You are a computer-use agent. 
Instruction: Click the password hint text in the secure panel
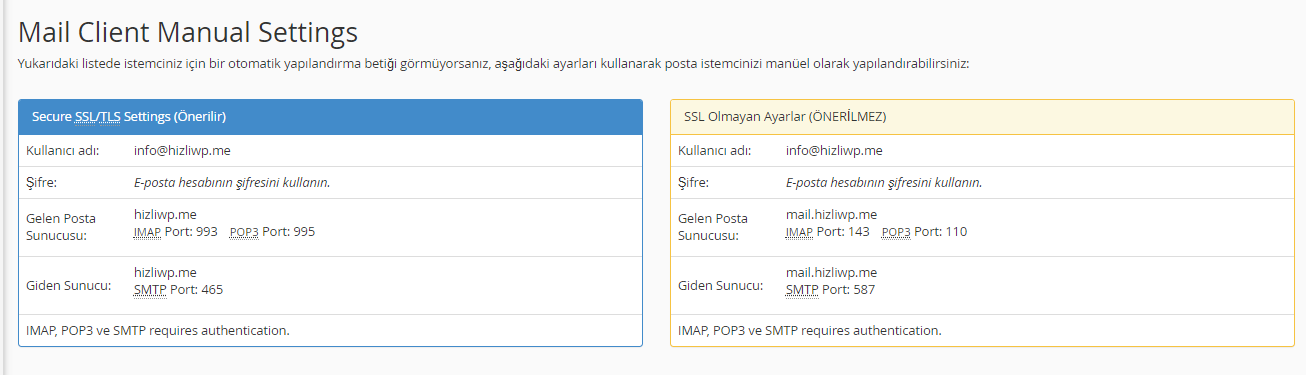coord(232,183)
